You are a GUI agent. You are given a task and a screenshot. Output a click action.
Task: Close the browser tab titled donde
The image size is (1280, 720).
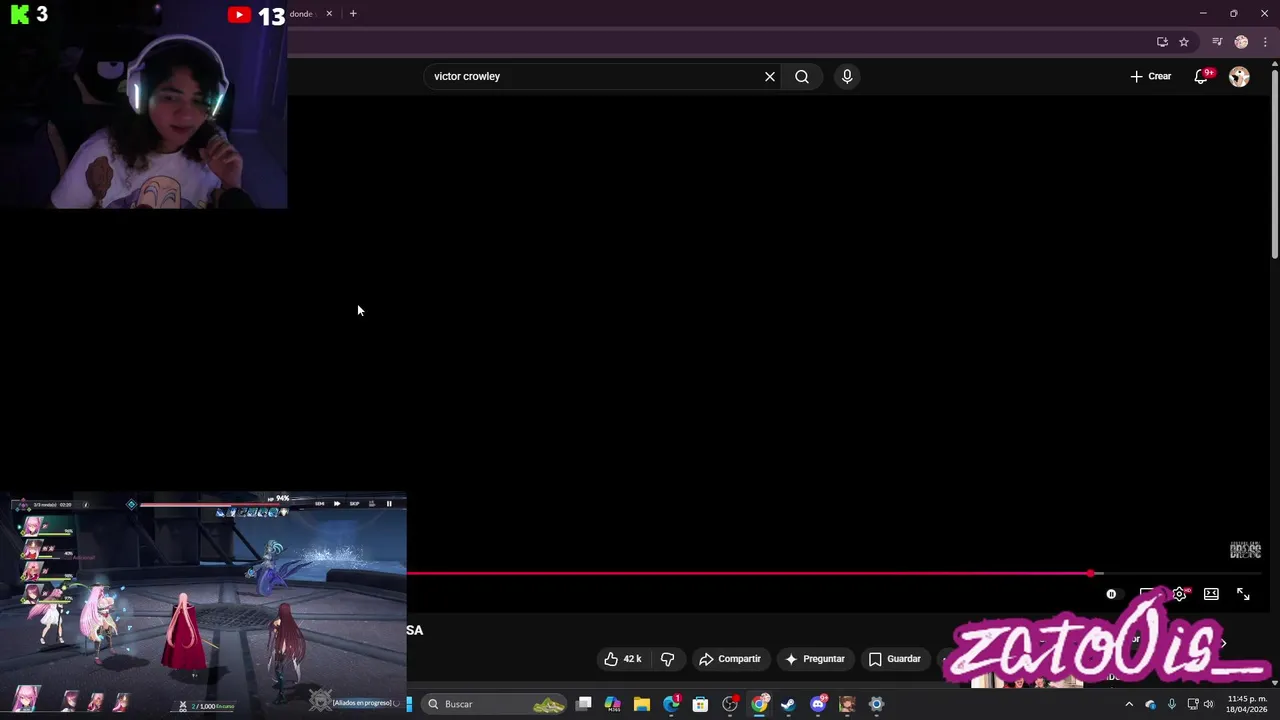[329, 14]
